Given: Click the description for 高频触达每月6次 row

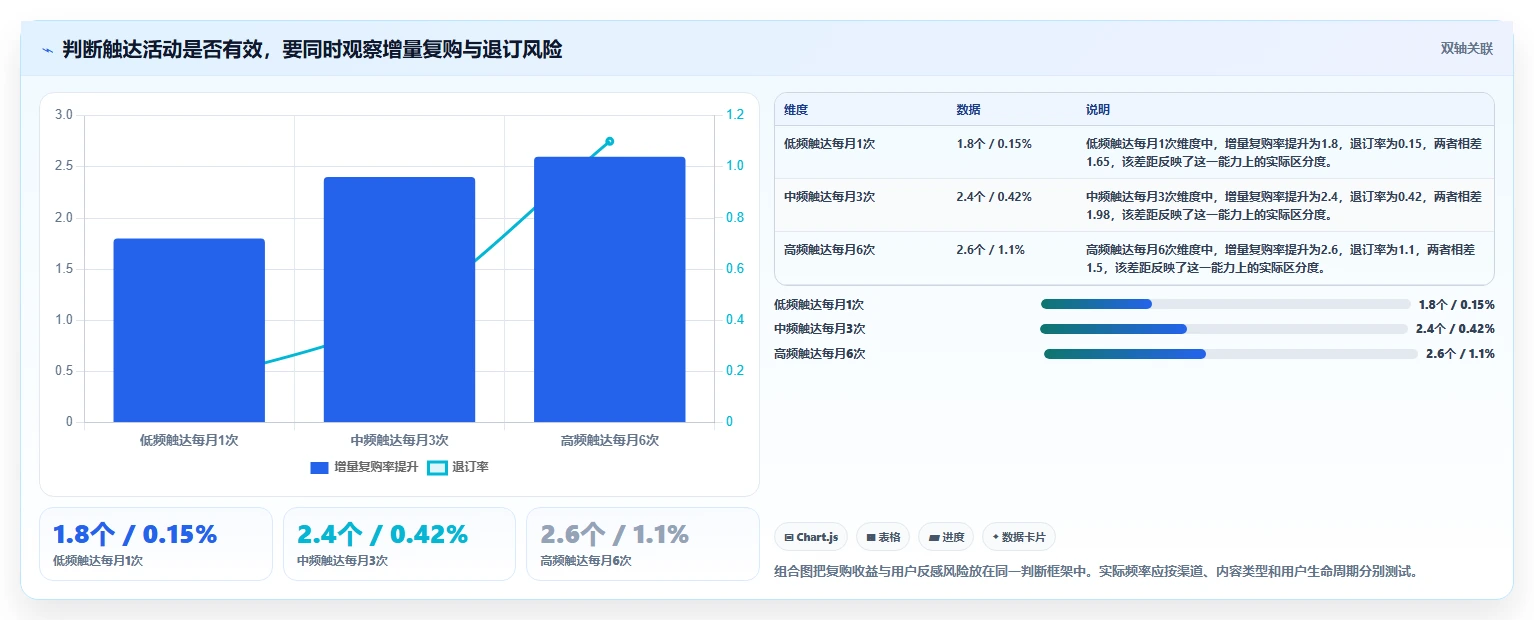Looking at the screenshot, I should tap(1281, 258).
